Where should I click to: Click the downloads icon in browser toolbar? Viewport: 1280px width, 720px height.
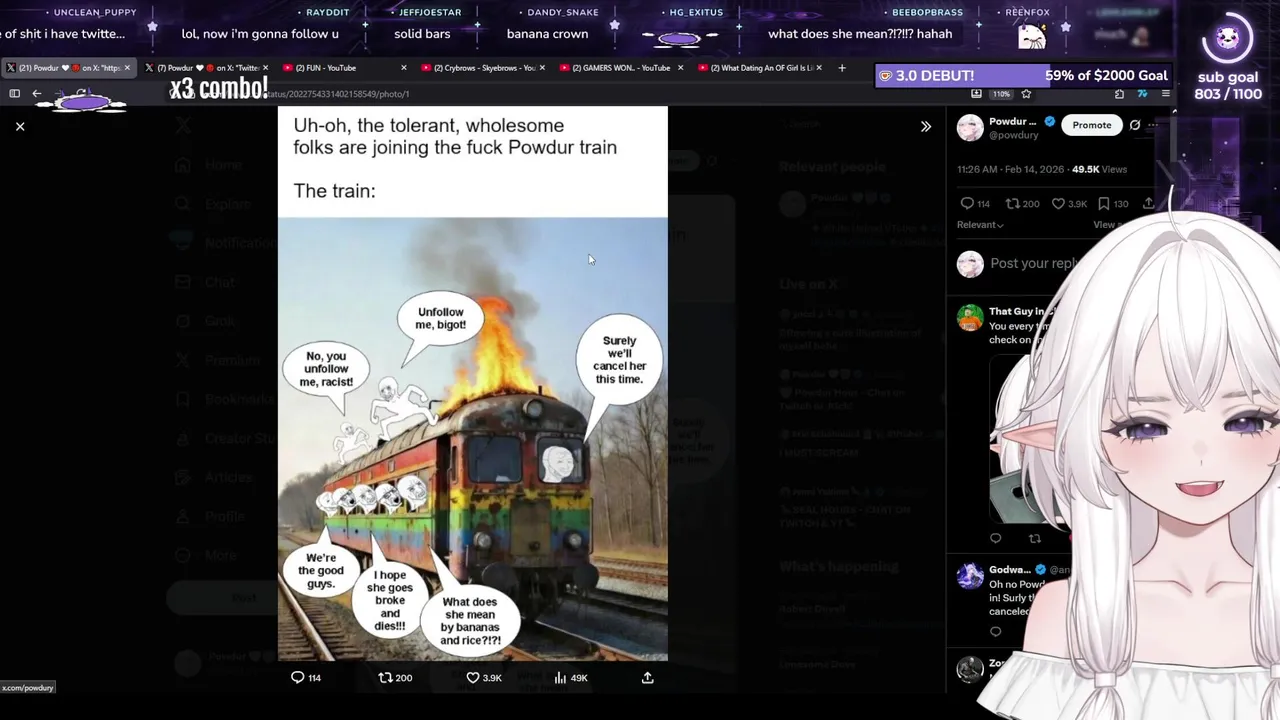pyautogui.click(x=976, y=93)
